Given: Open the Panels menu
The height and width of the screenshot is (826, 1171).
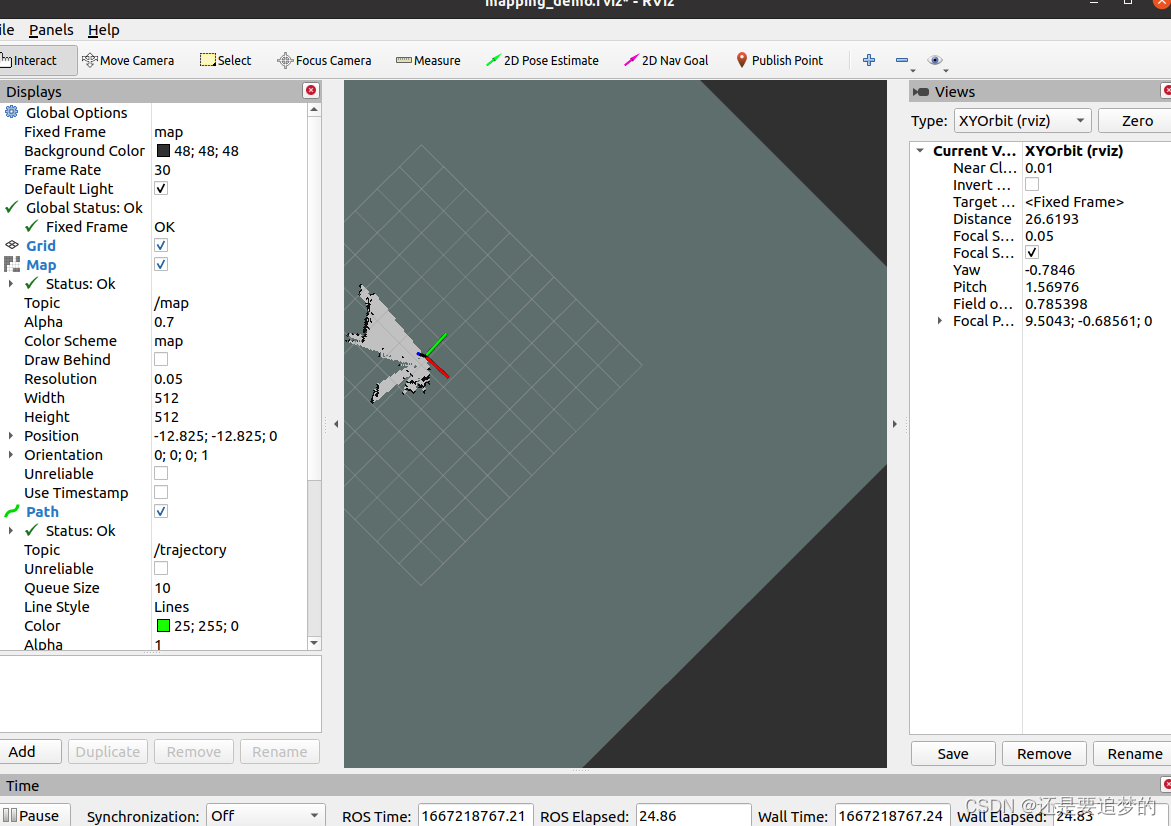Looking at the screenshot, I should tap(50, 30).
